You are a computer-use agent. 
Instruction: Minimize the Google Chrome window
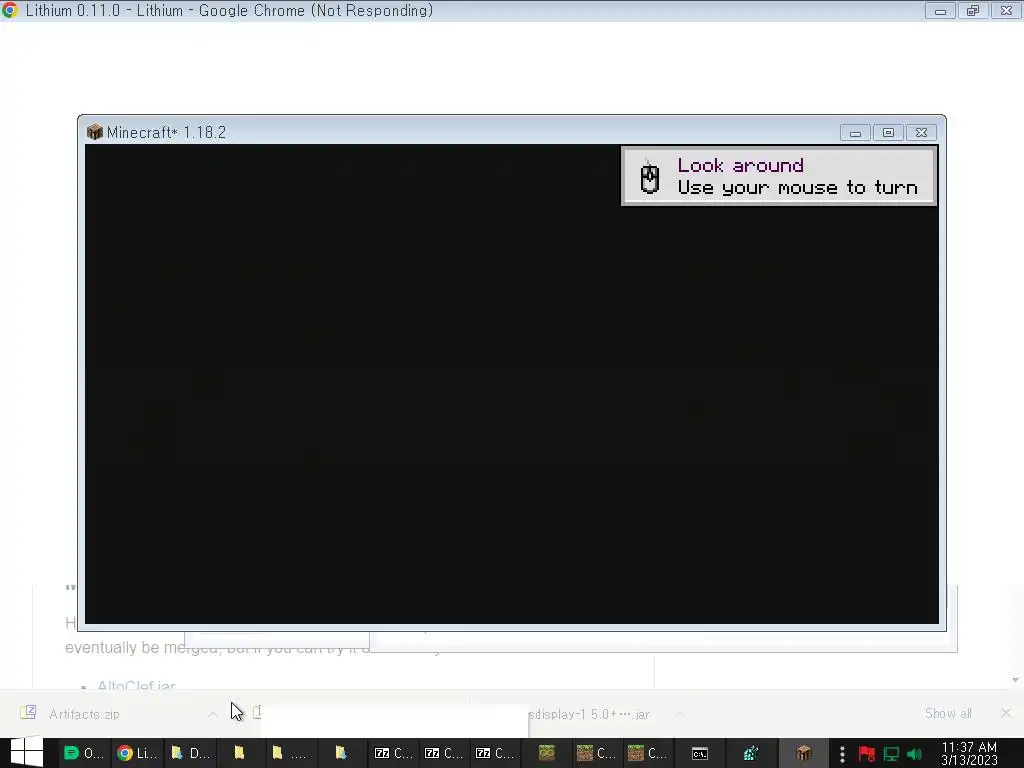pyautogui.click(x=940, y=10)
